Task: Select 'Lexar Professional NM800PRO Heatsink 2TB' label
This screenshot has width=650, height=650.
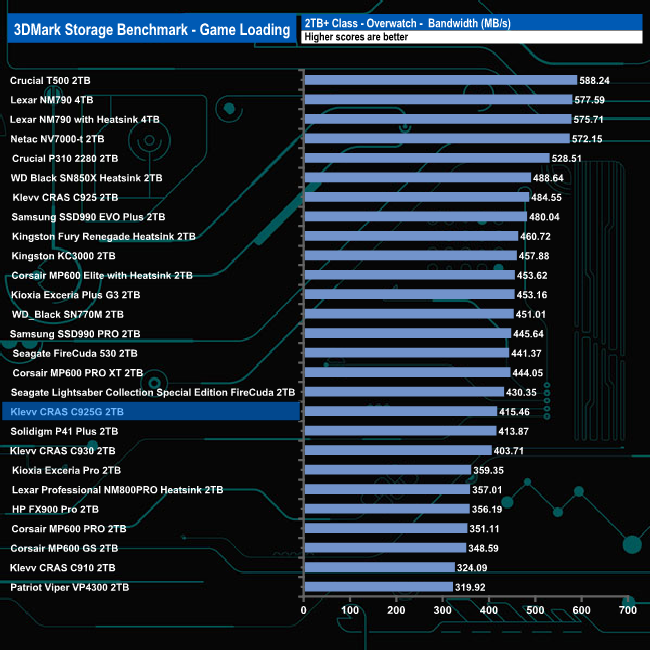Action: [117, 490]
